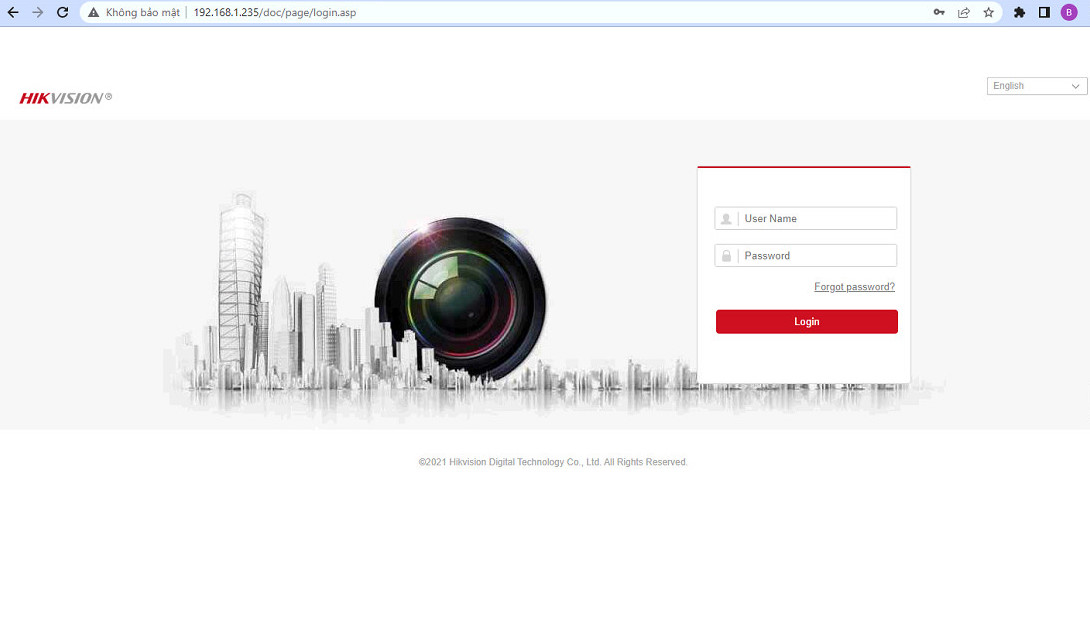Open the browser extensions puzzle icon
Screen dimensions: 1090x637
pyautogui.click(x=1019, y=13)
